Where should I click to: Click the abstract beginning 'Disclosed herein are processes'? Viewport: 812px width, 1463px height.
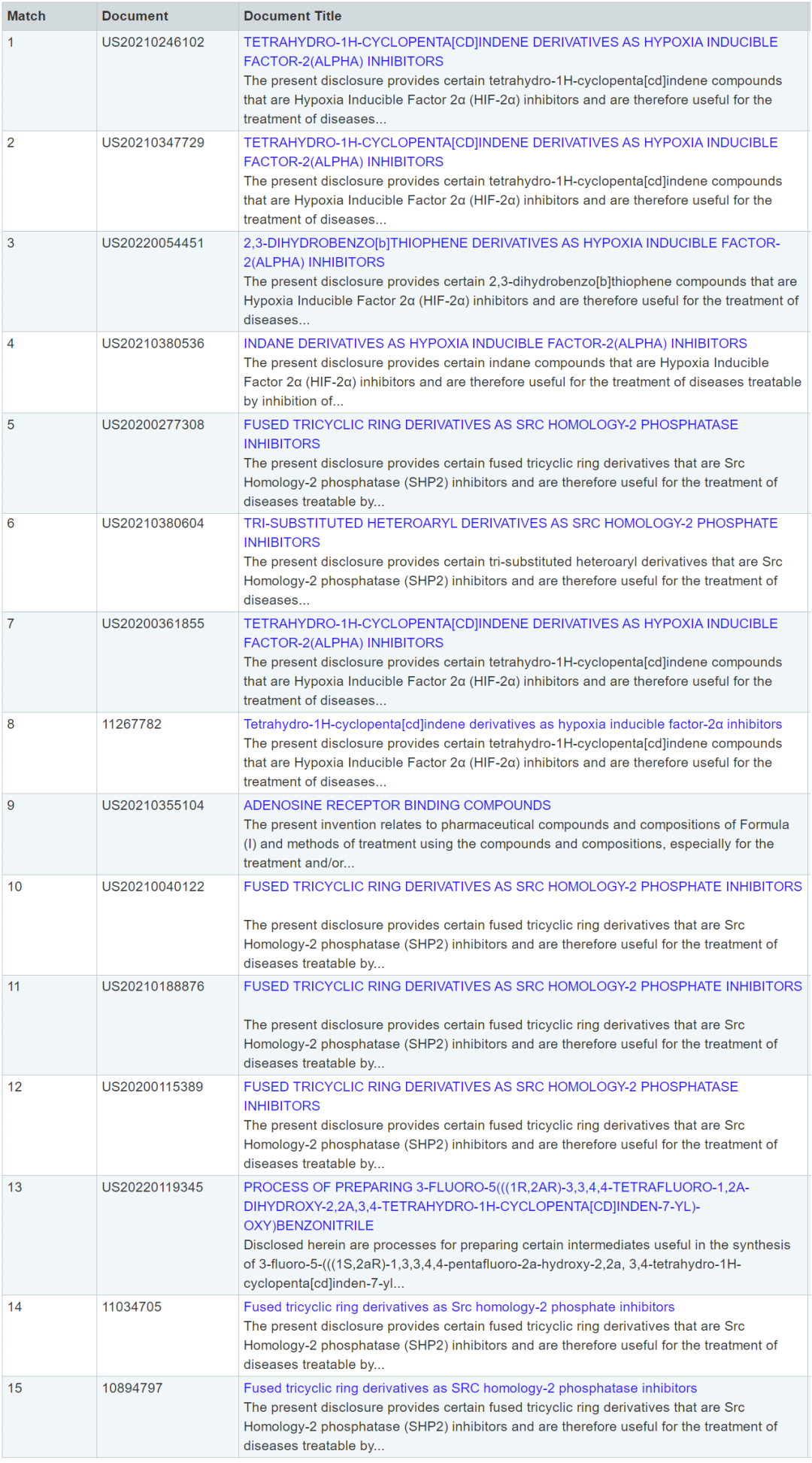coord(517,1264)
